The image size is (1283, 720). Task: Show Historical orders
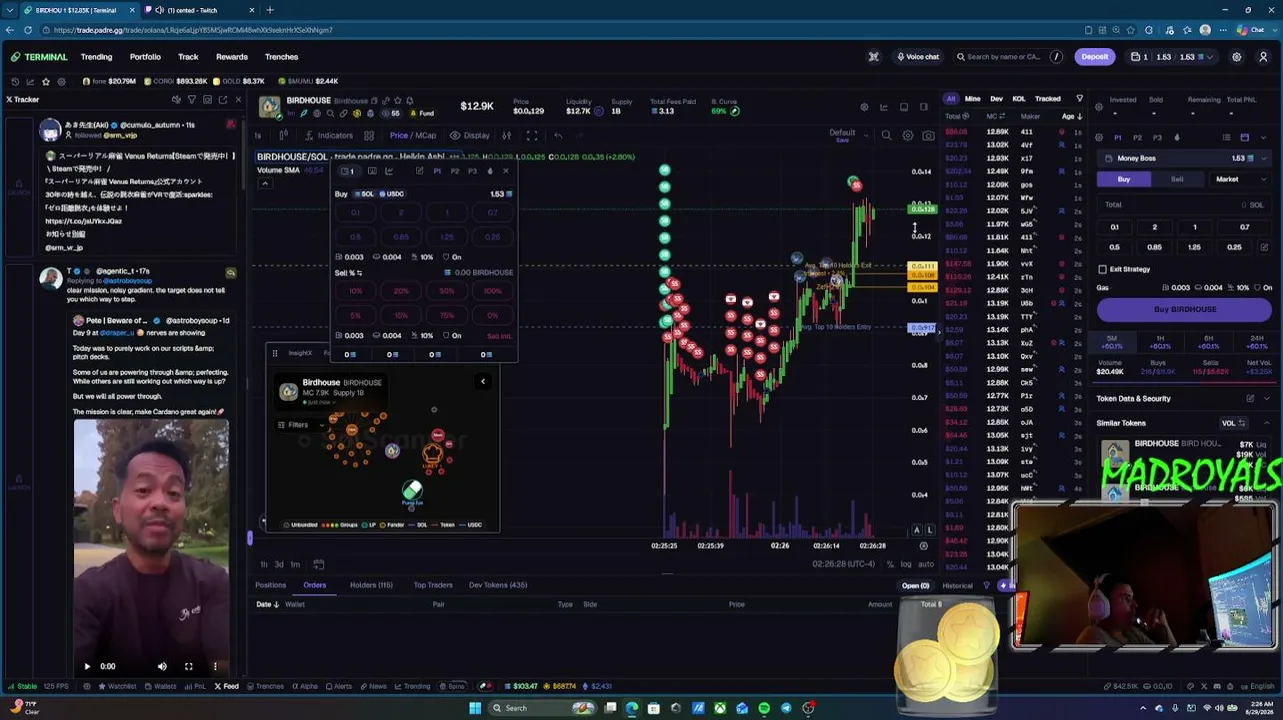pyautogui.click(x=957, y=586)
